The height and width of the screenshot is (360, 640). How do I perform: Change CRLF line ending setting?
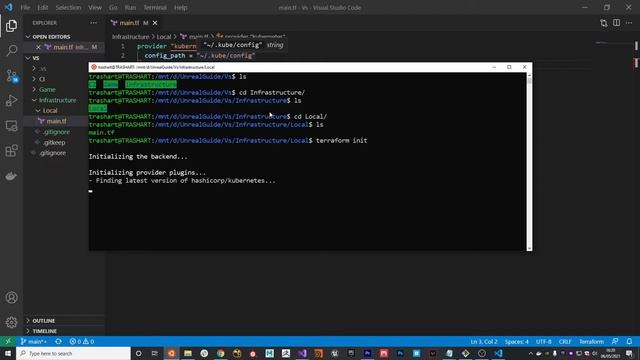click(565, 342)
